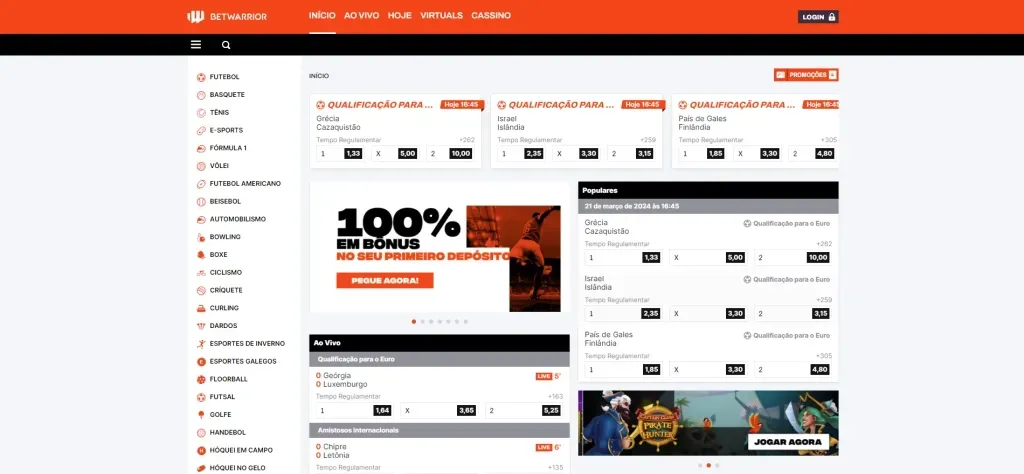
Task: Select the first bonus banner carousel dot
Action: (414, 322)
